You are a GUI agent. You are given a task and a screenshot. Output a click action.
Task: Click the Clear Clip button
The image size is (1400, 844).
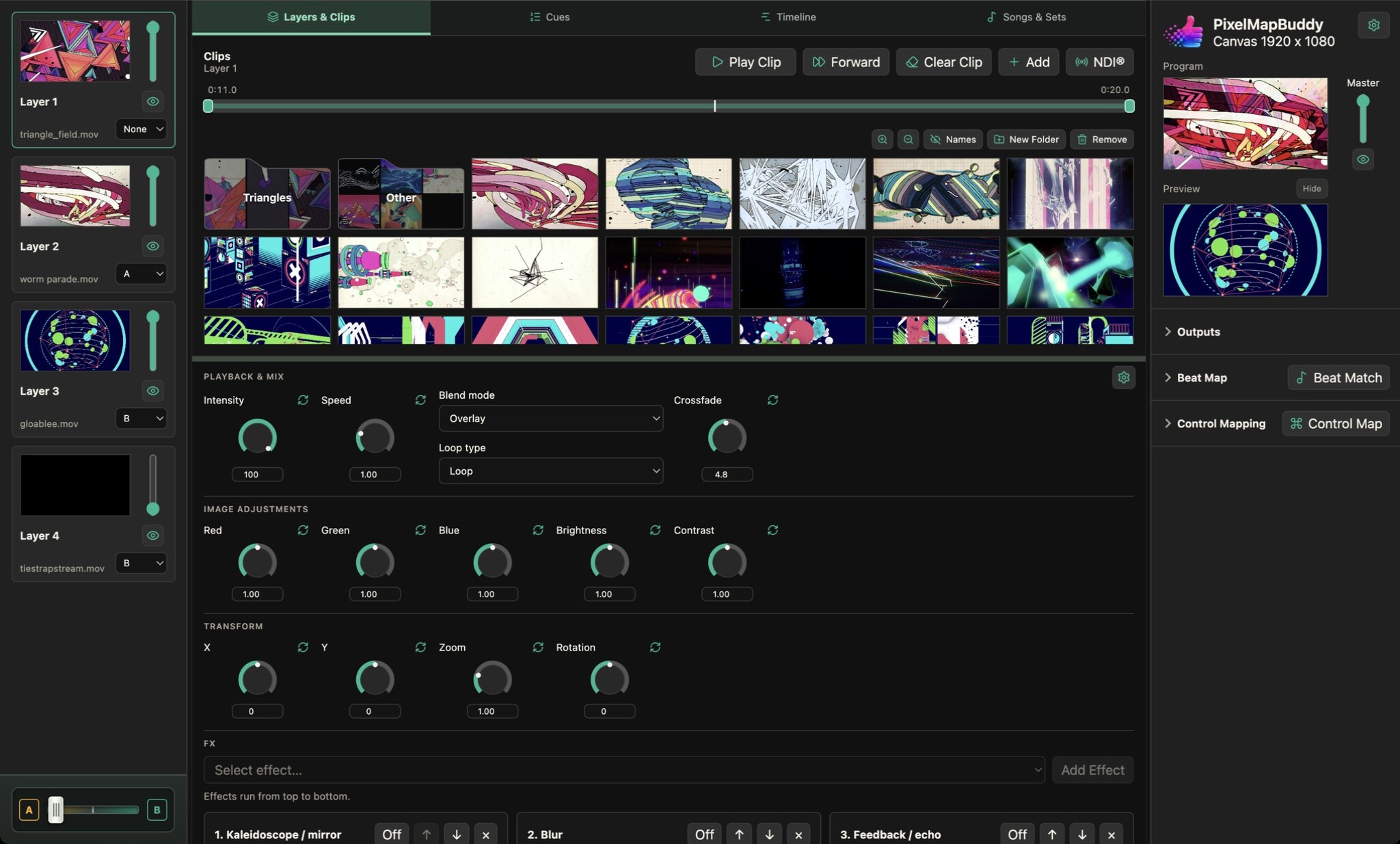[943, 62]
